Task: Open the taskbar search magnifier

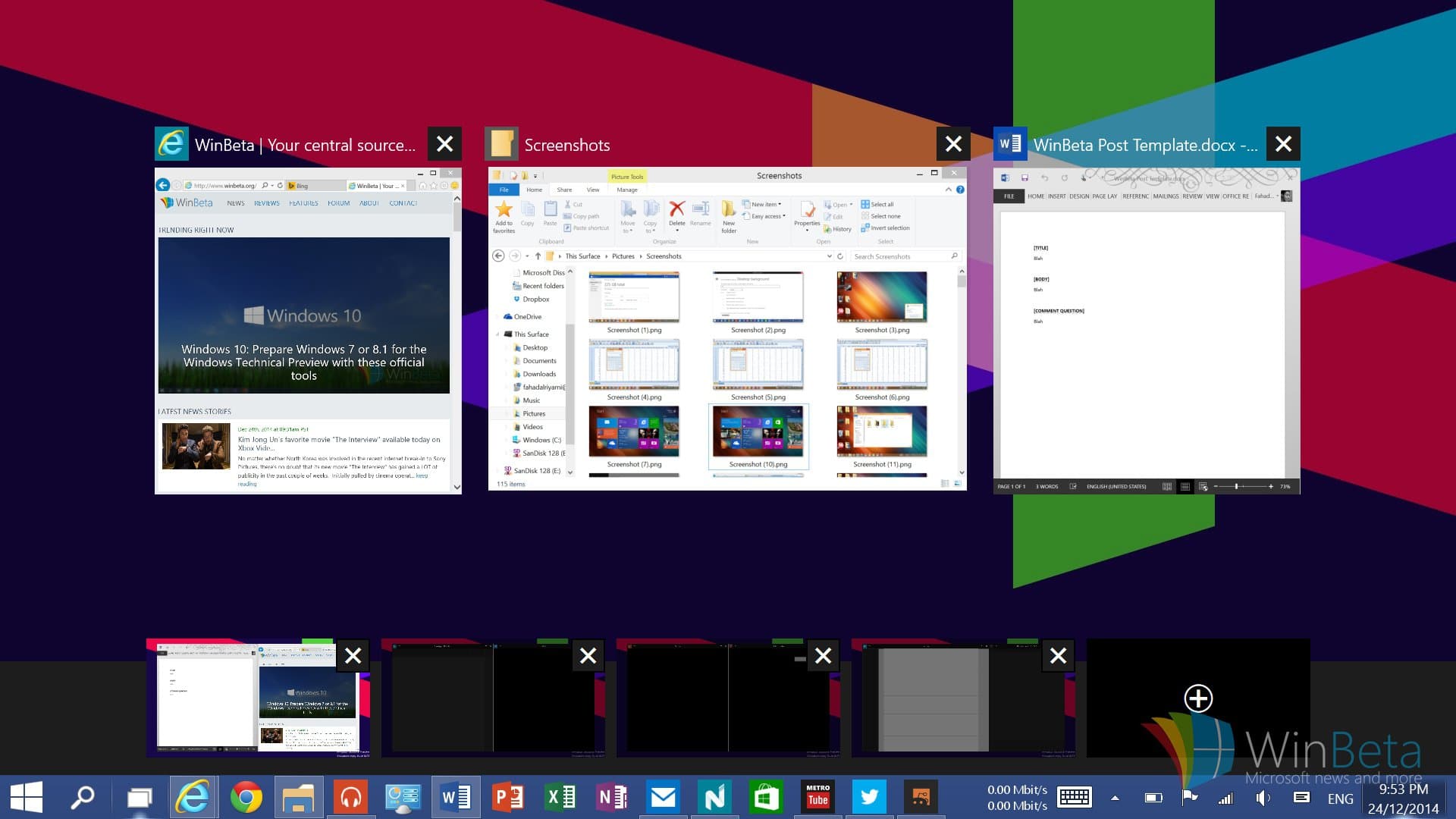Action: point(82,797)
